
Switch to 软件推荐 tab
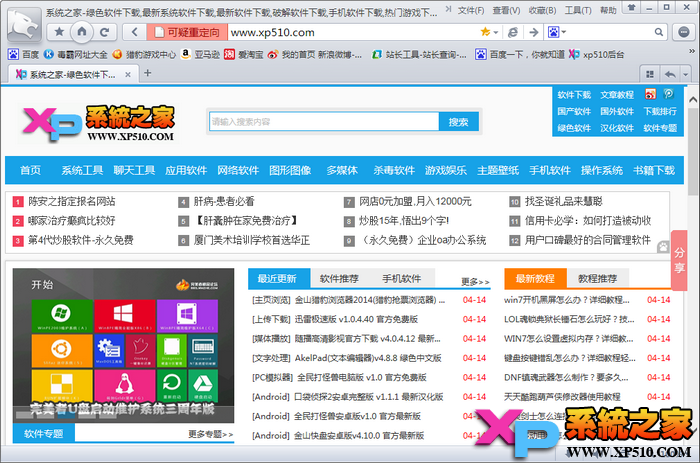point(339,279)
